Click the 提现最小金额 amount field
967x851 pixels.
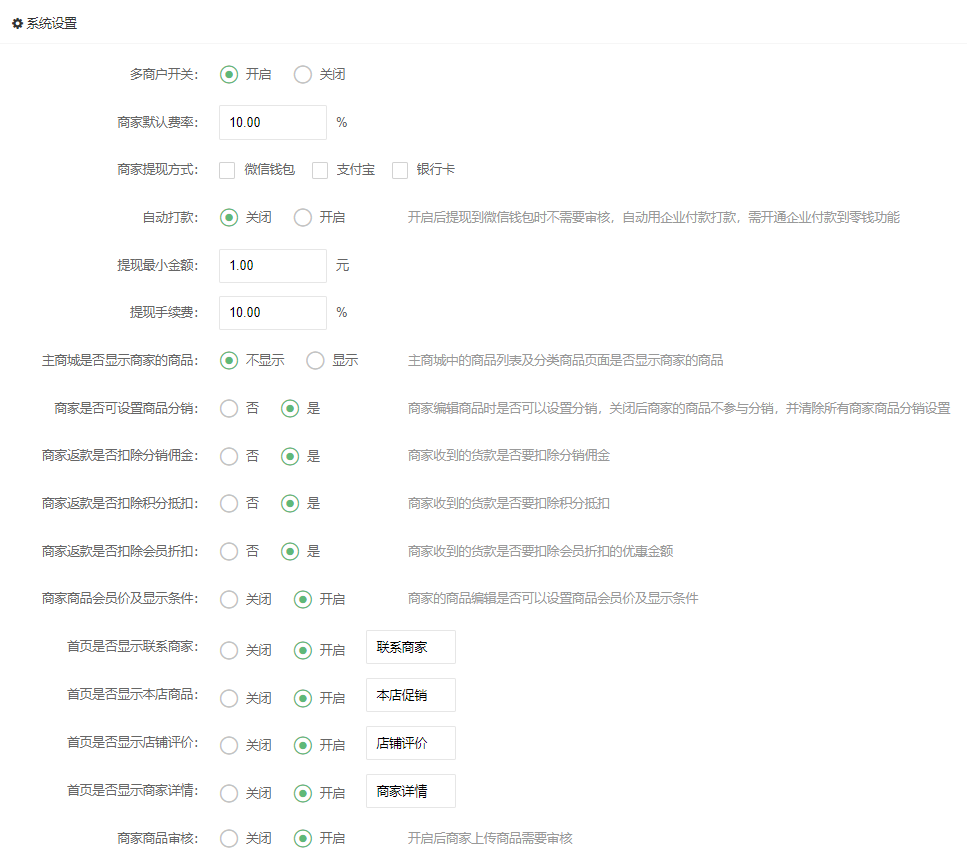click(272, 266)
